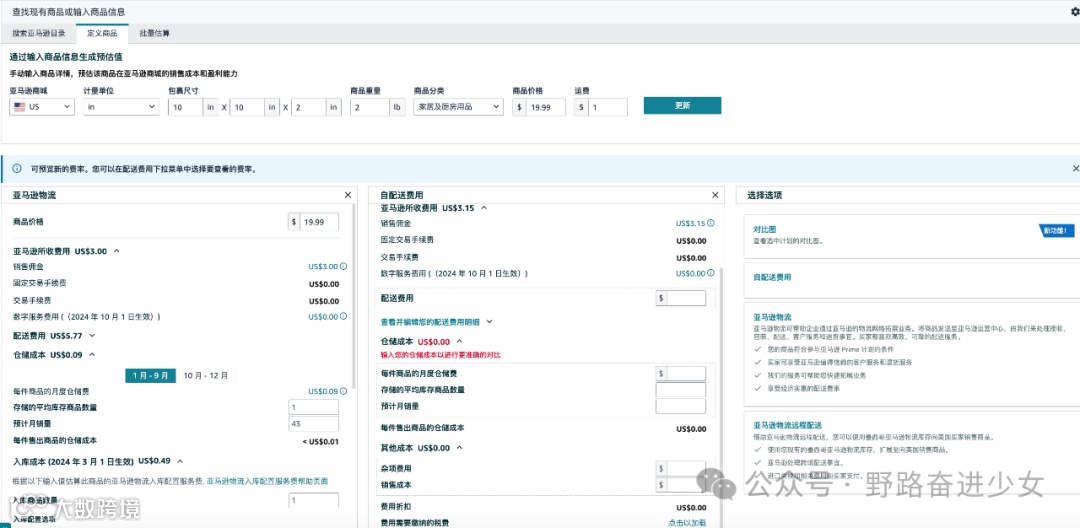1080x528 pixels.
Task: Collapse 仓储成本 US$0.00 section
Action: click(459, 341)
